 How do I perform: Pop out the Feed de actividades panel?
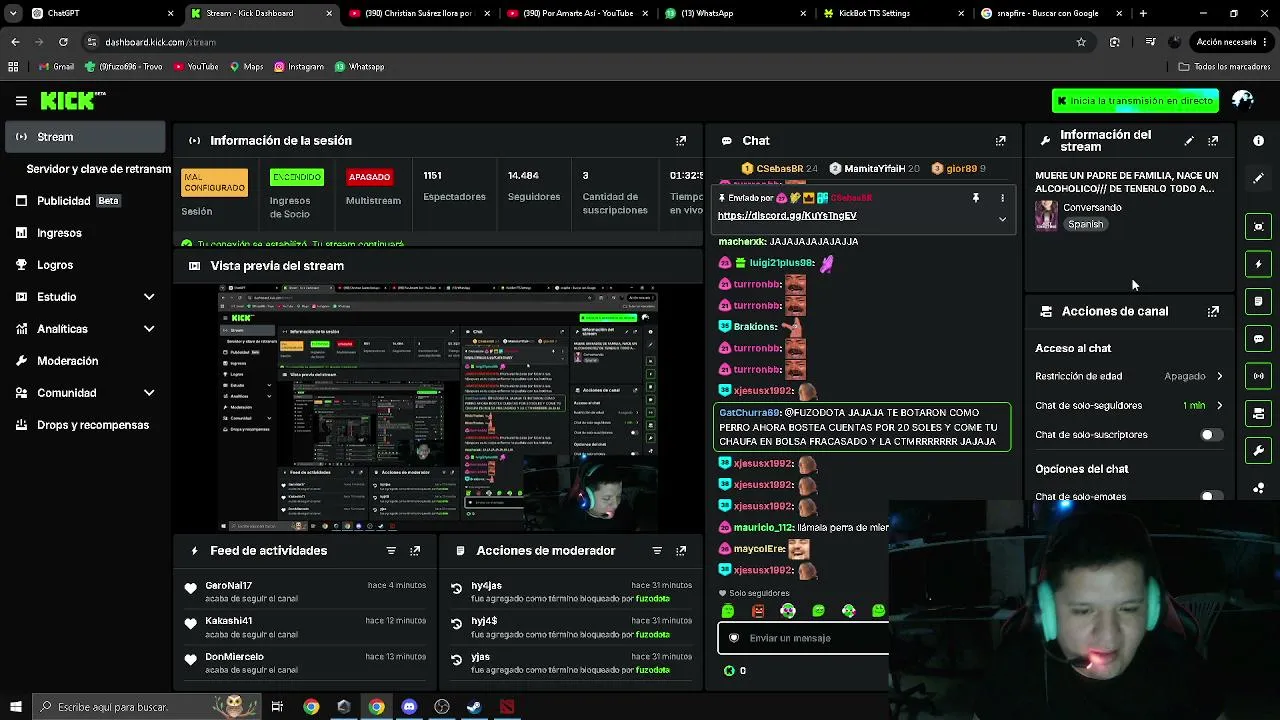tap(415, 551)
